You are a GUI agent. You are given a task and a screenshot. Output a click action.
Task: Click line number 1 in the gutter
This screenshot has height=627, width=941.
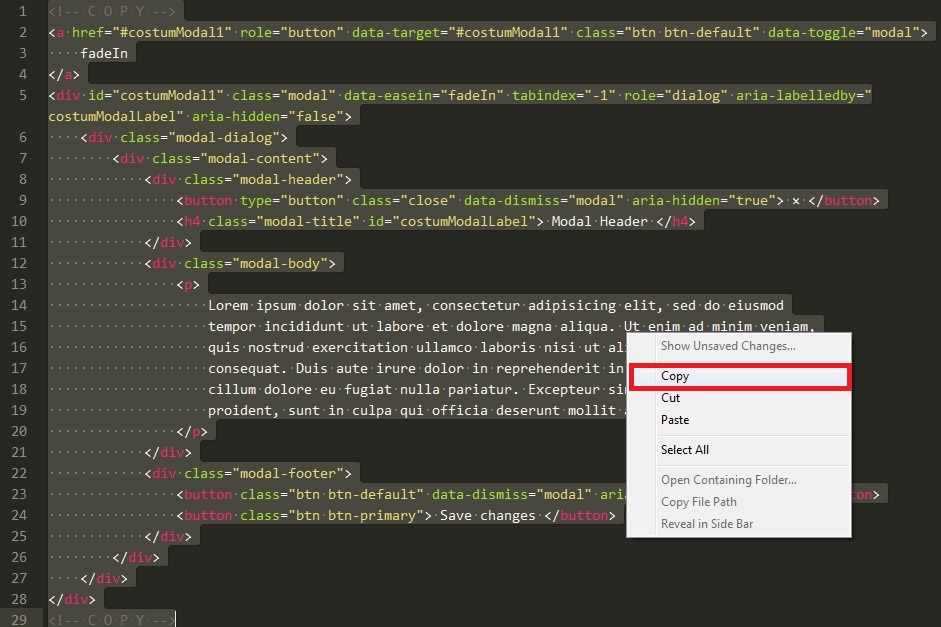pos(22,11)
